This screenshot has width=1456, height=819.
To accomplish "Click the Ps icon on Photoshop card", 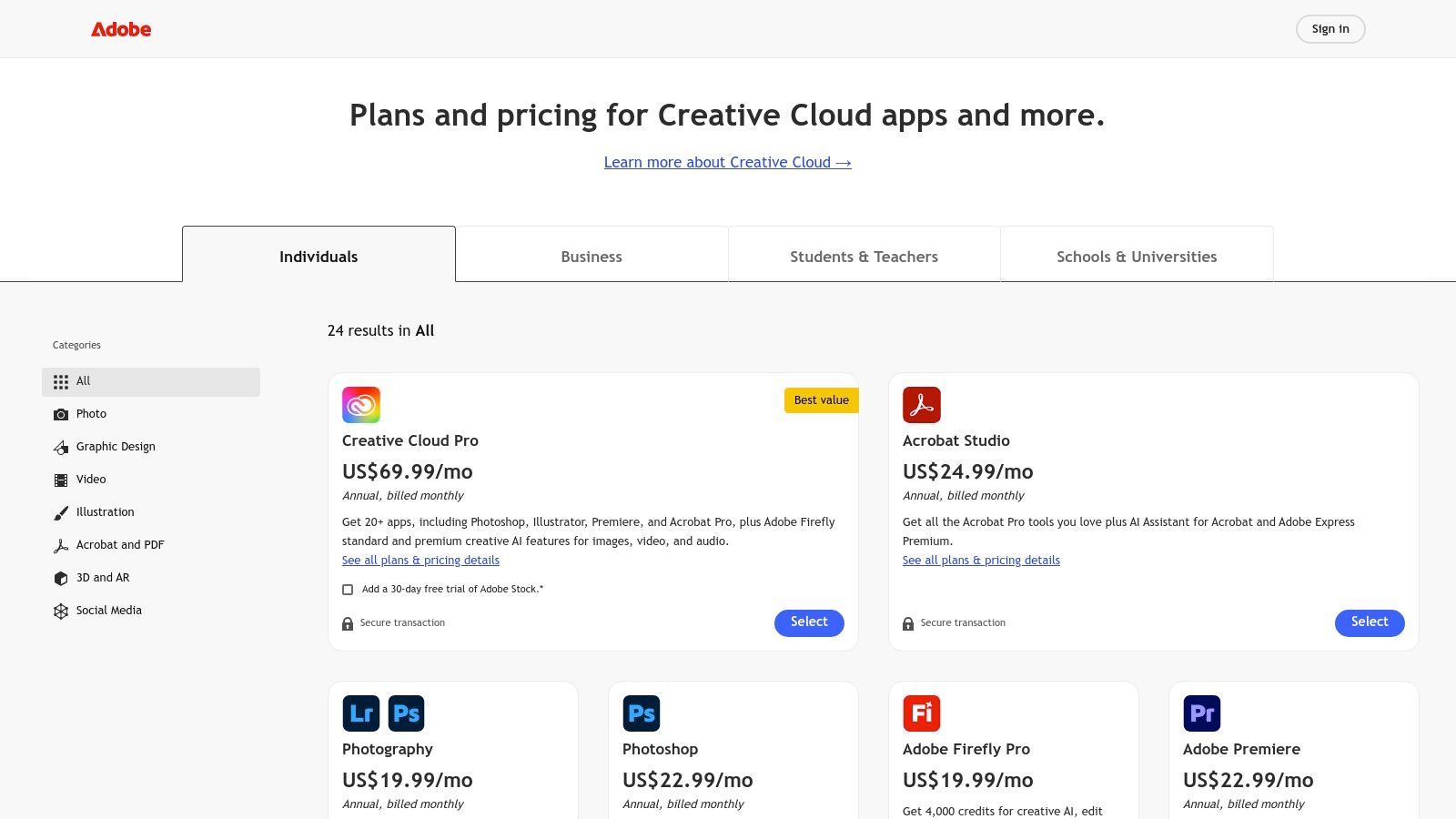I will coord(641,713).
